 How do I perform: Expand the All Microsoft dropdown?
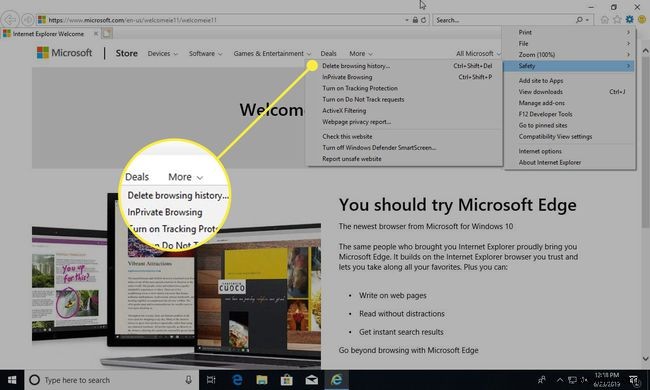478,53
